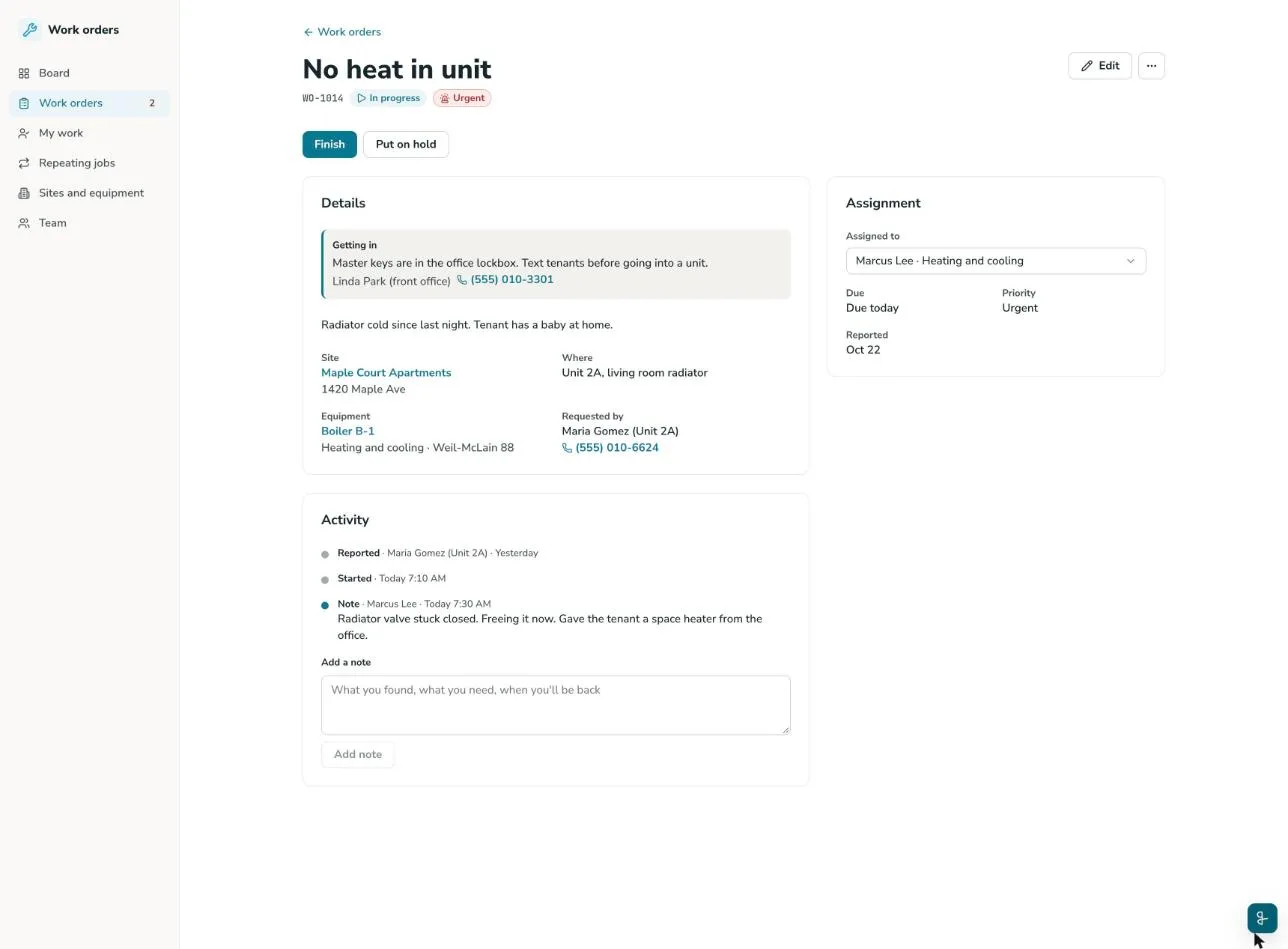Click the Getting in note heading

pos(355,245)
